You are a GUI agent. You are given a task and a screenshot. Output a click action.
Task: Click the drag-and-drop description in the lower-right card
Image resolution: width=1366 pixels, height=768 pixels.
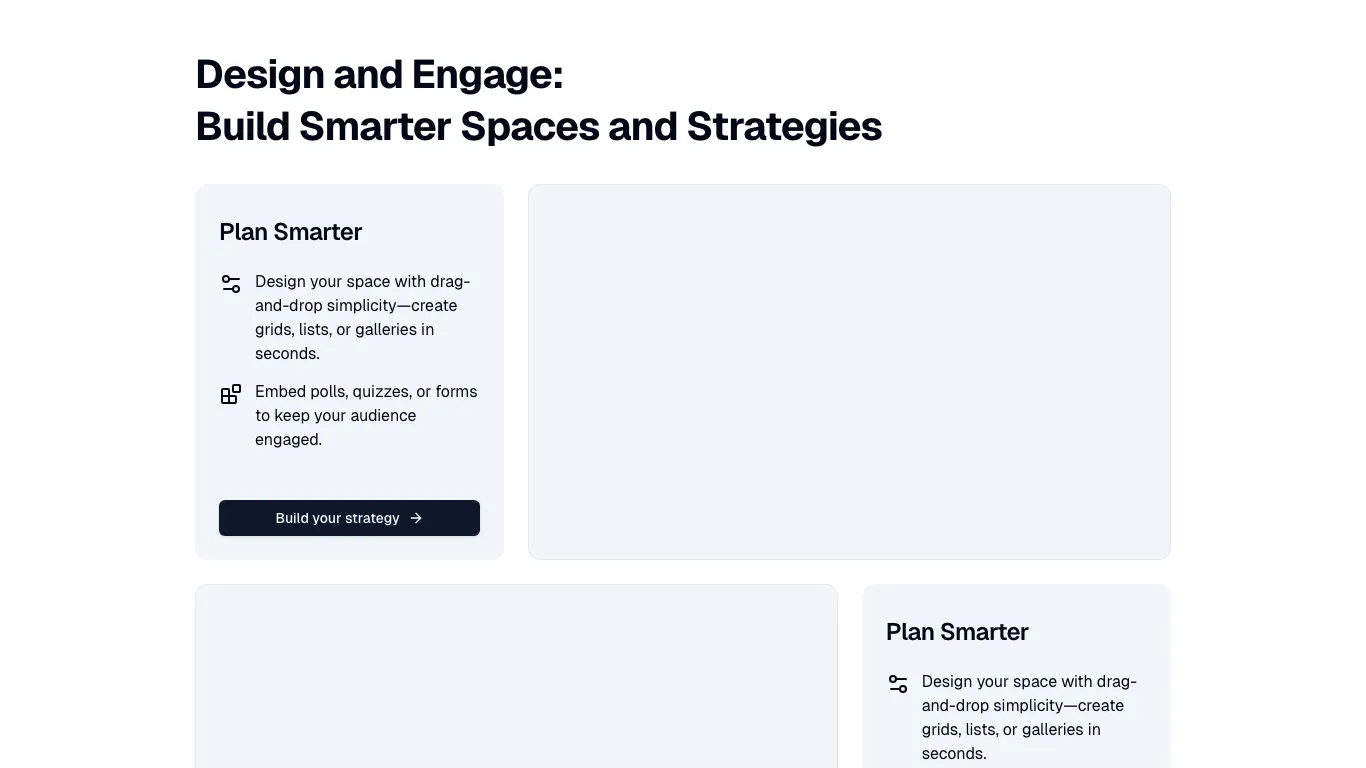(x=1029, y=717)
